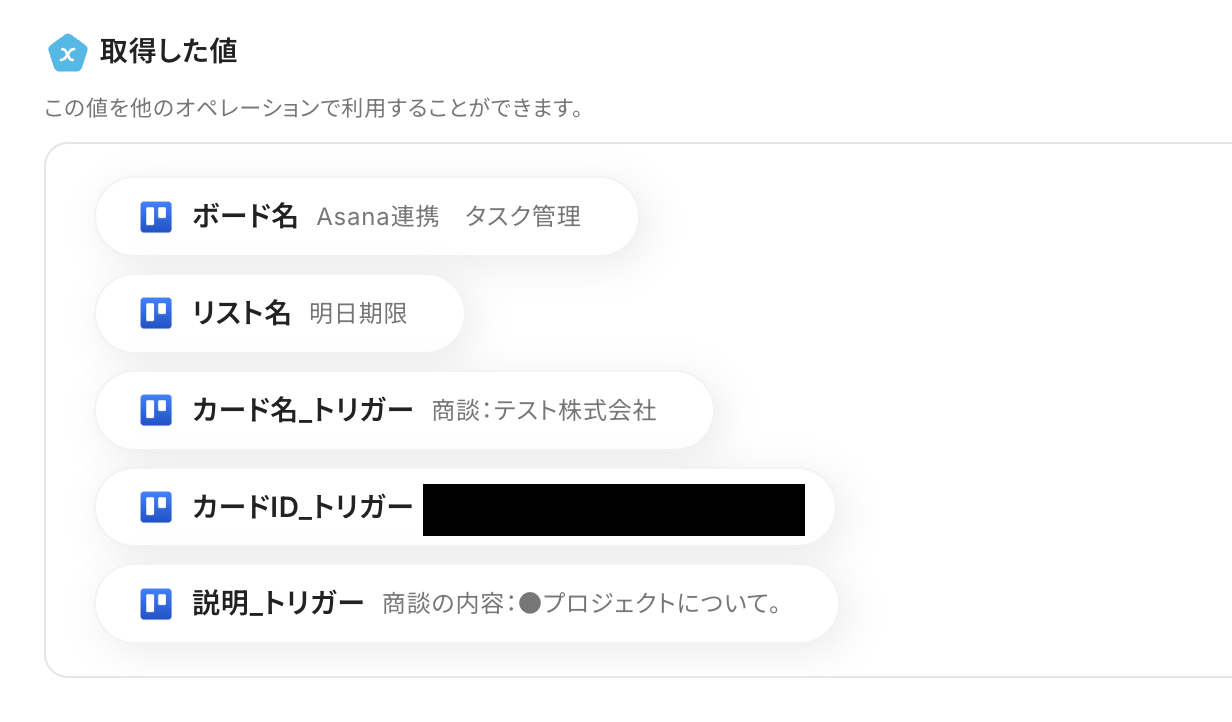Click the Trello icon in リスト名 pill
Image resolution: width=1232 pixels, height=722 pixels.
pos(156,313)
